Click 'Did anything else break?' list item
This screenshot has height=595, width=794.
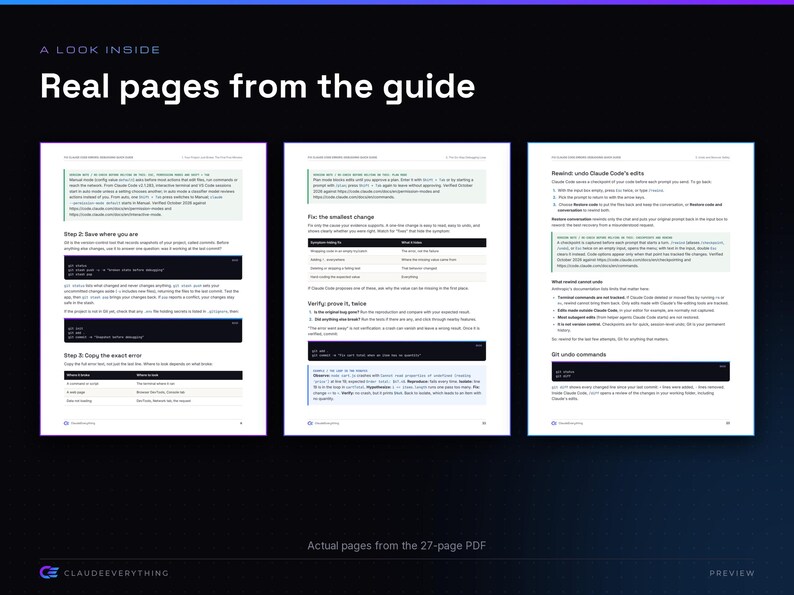pyautogui.click(x=392, y=320)
